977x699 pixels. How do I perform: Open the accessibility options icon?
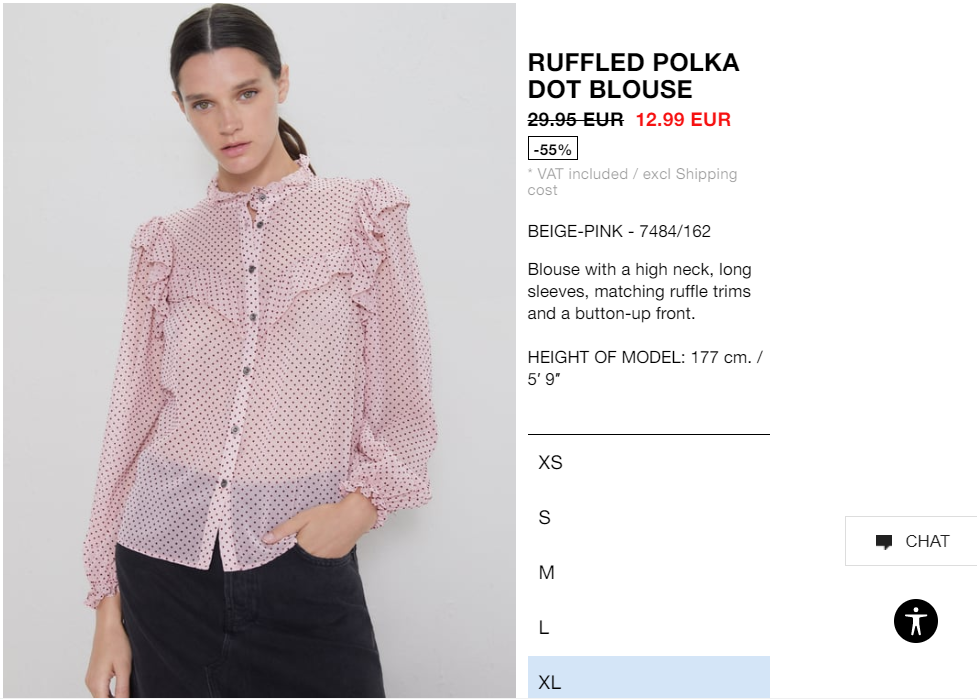pyautogui.click(x=915, y=621)
